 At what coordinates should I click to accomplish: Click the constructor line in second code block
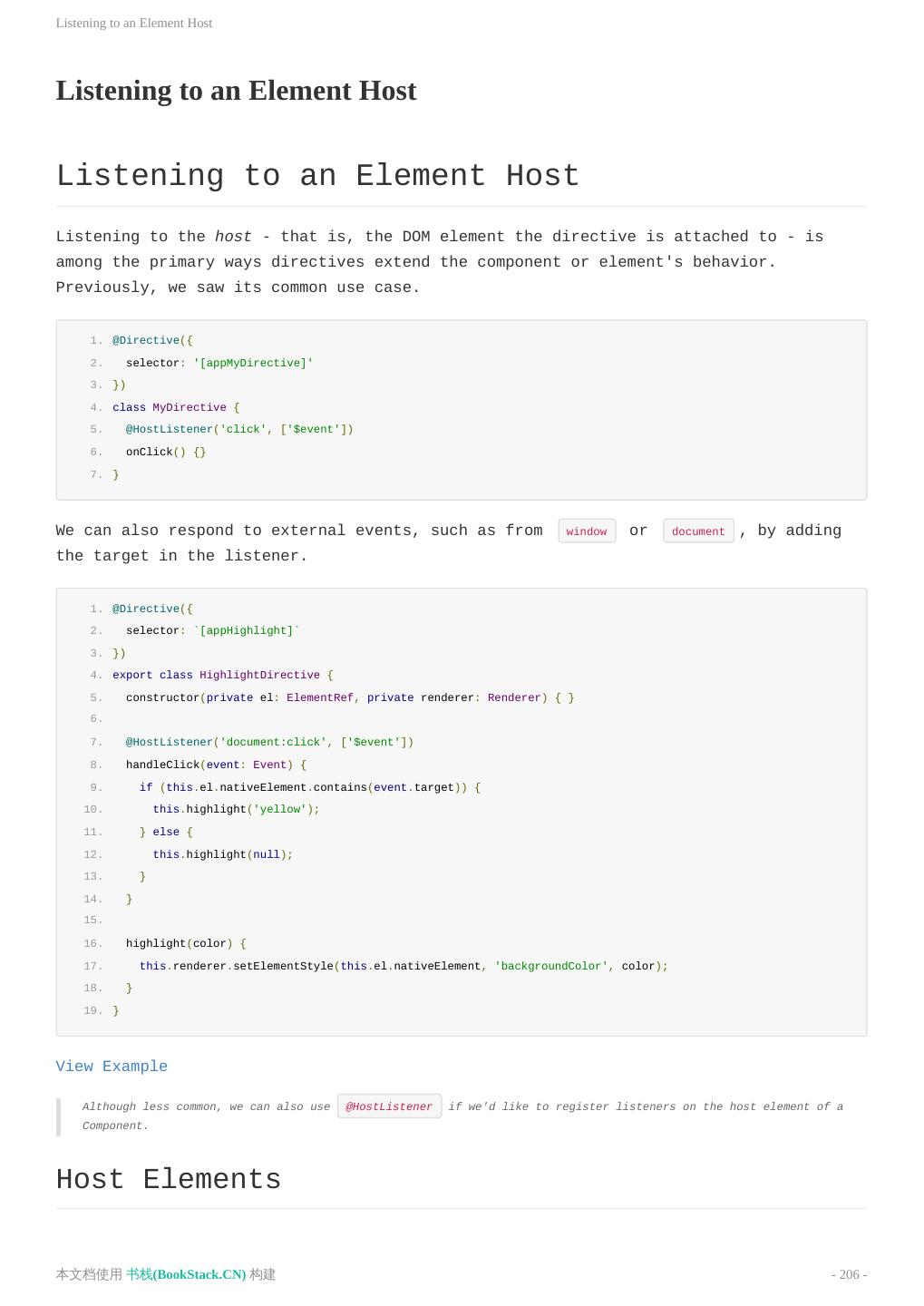tap(349, 698)
